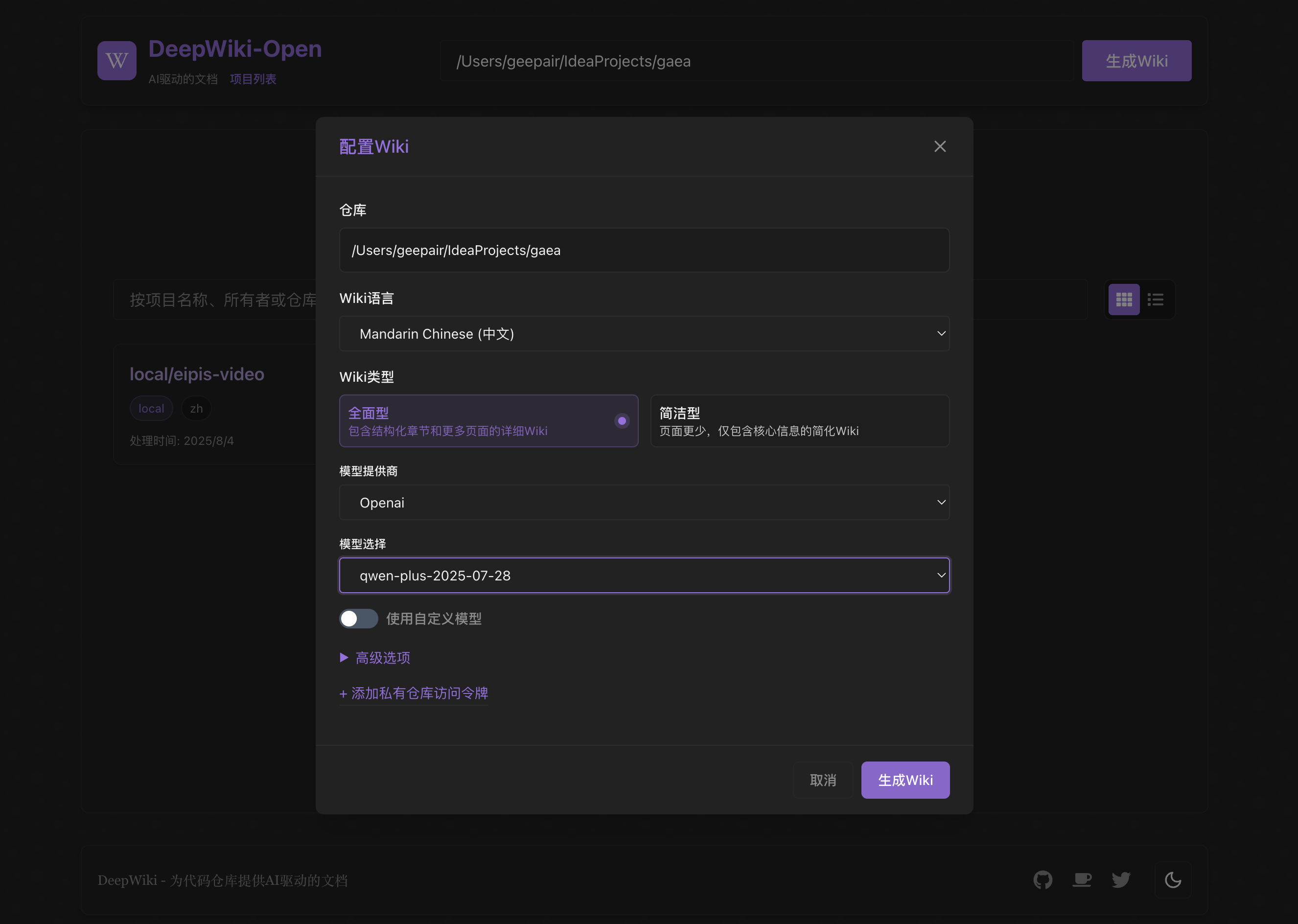1298x924 pixels.
Task: Click the coffee cup donation icon
Action: [1082, 879]
